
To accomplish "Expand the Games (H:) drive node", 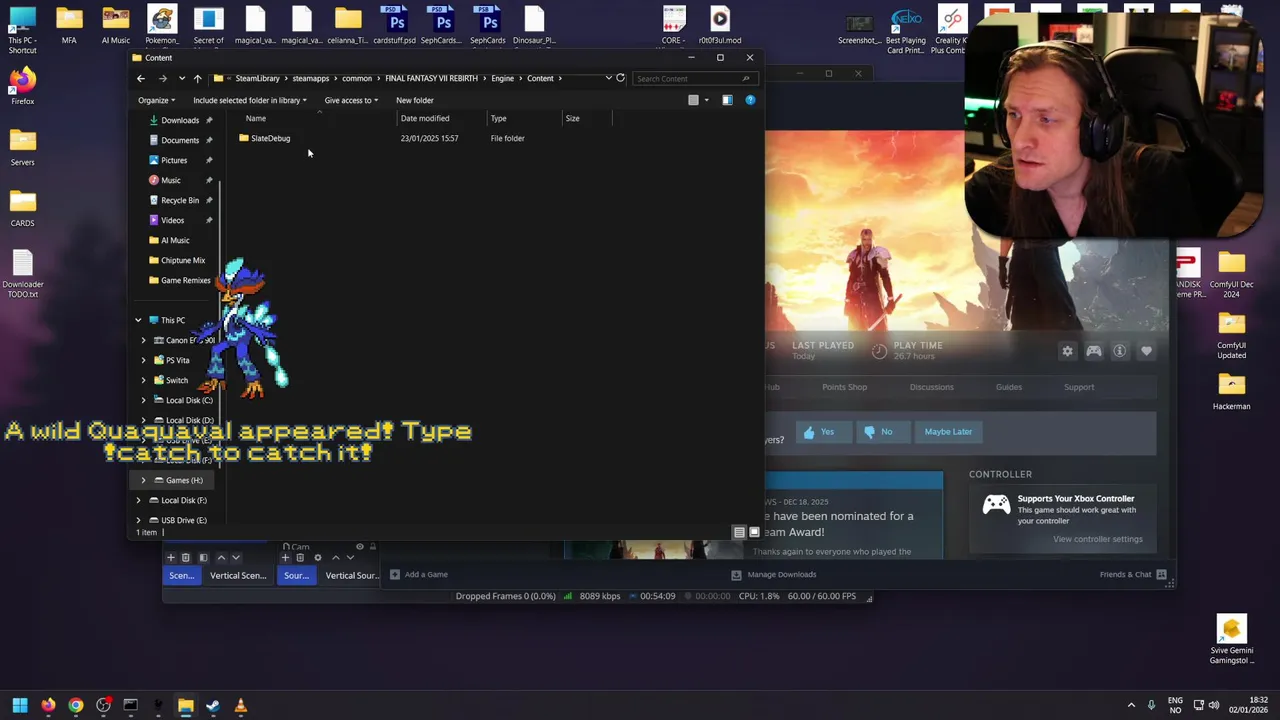I will point(143,480).
